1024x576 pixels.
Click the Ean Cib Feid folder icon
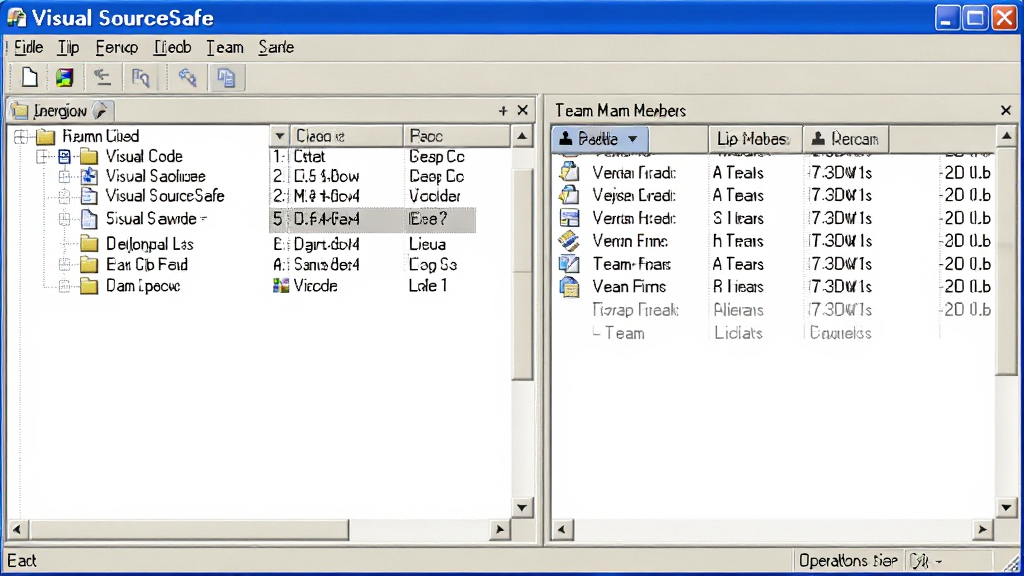point(89,264)
